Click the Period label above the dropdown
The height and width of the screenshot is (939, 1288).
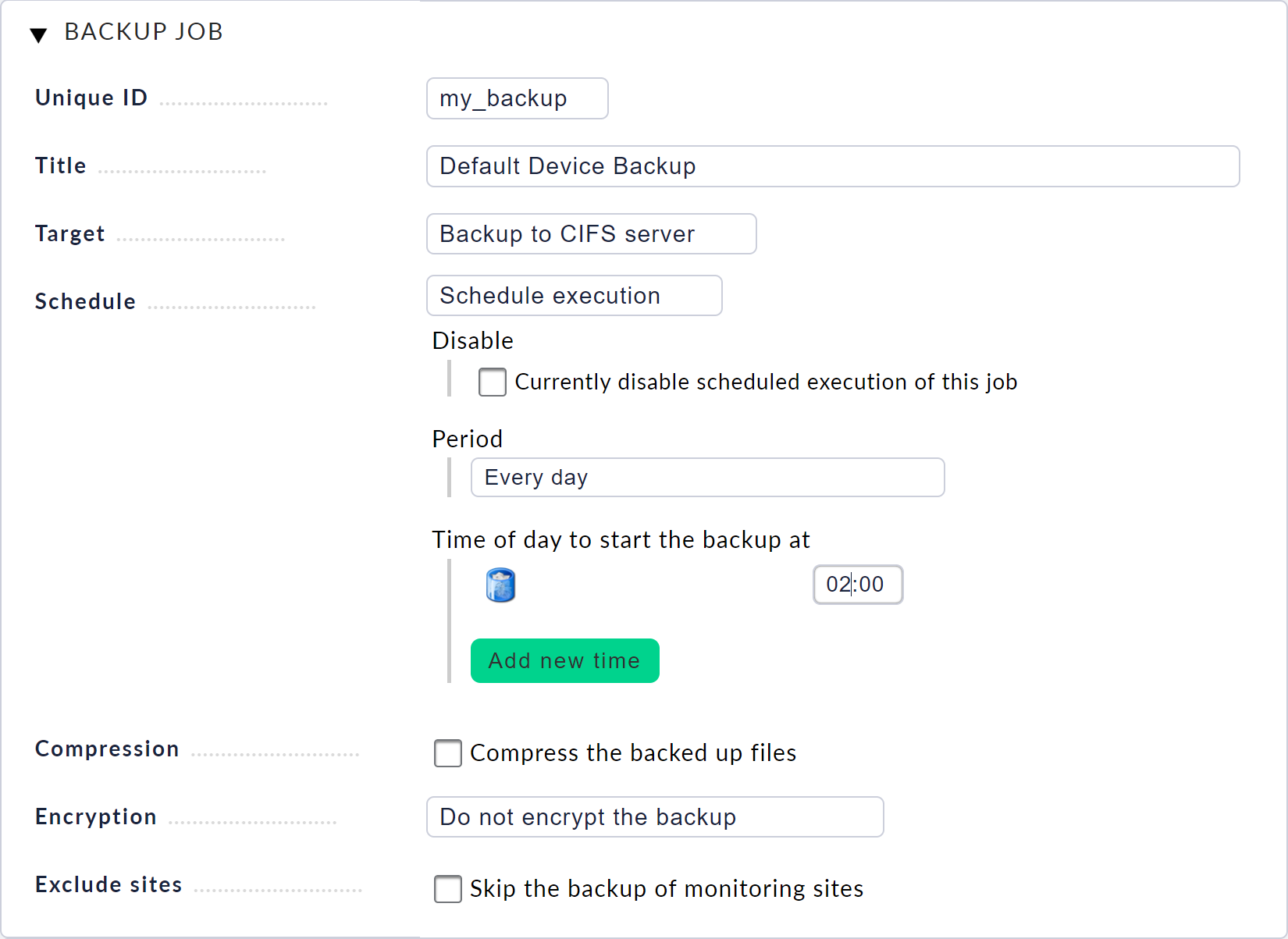[x=467, y=439]
